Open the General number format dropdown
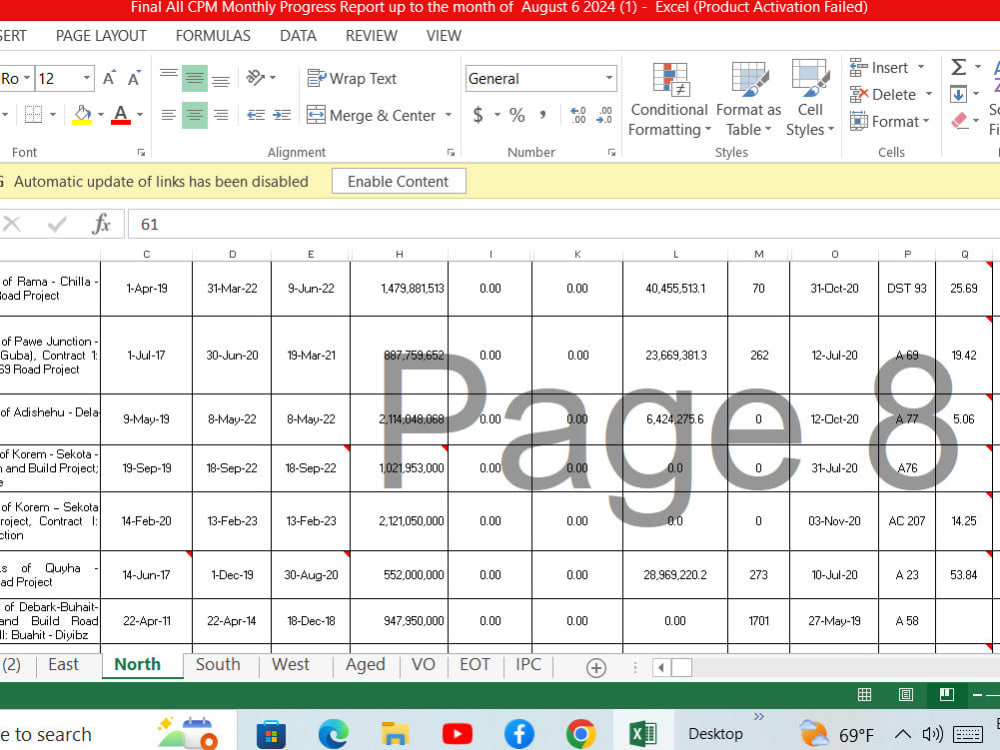 pyautogui.click(x=609, y=78)
